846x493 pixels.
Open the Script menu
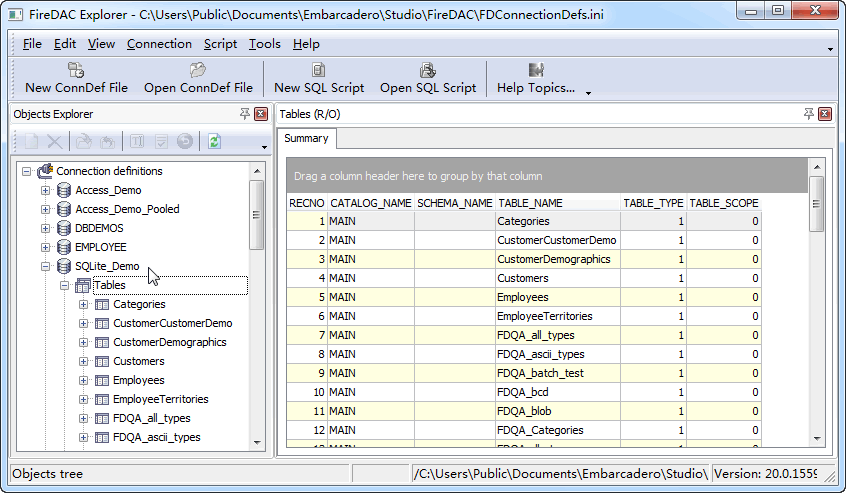click(220, 44)
